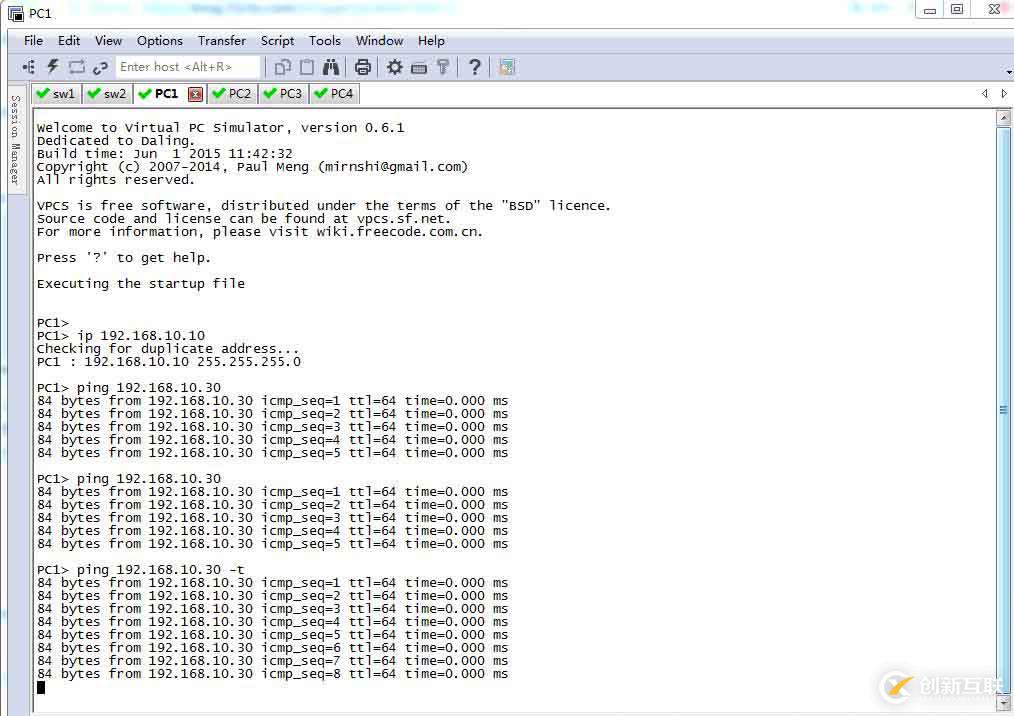Click the Public Key Agent key icon
Viewport: 1014px width, 716px height.
[443, 67]
